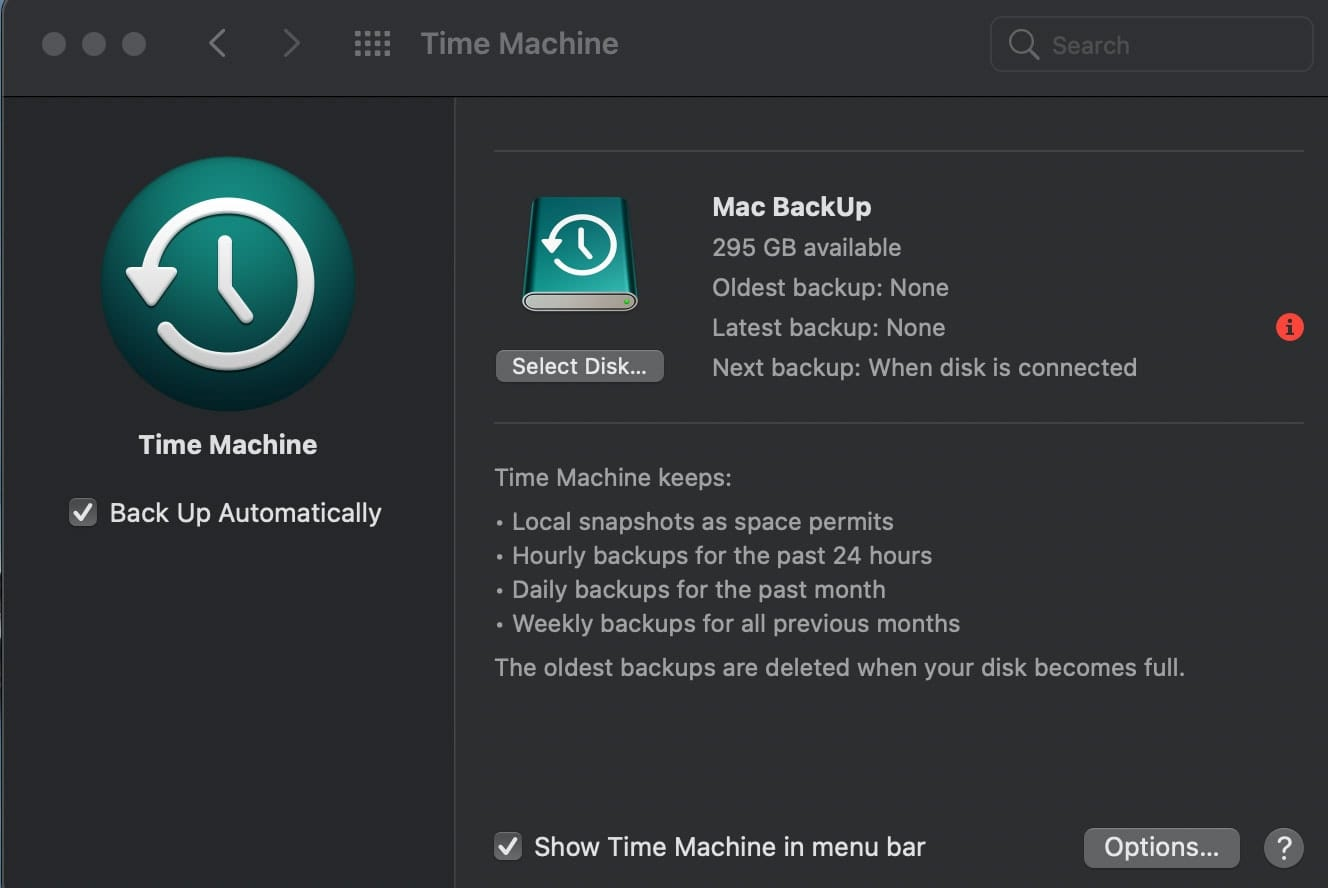Screen dimensions: 1328x888
Task: Open the Options… button
Action: pyautogui.click(x=1162, y=848)
